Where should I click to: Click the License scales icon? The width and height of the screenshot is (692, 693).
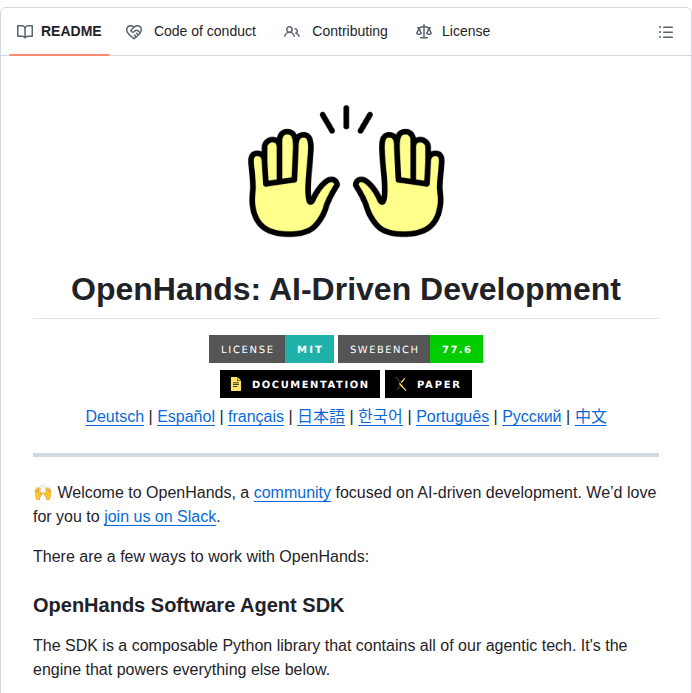click(x=424, y=32)
